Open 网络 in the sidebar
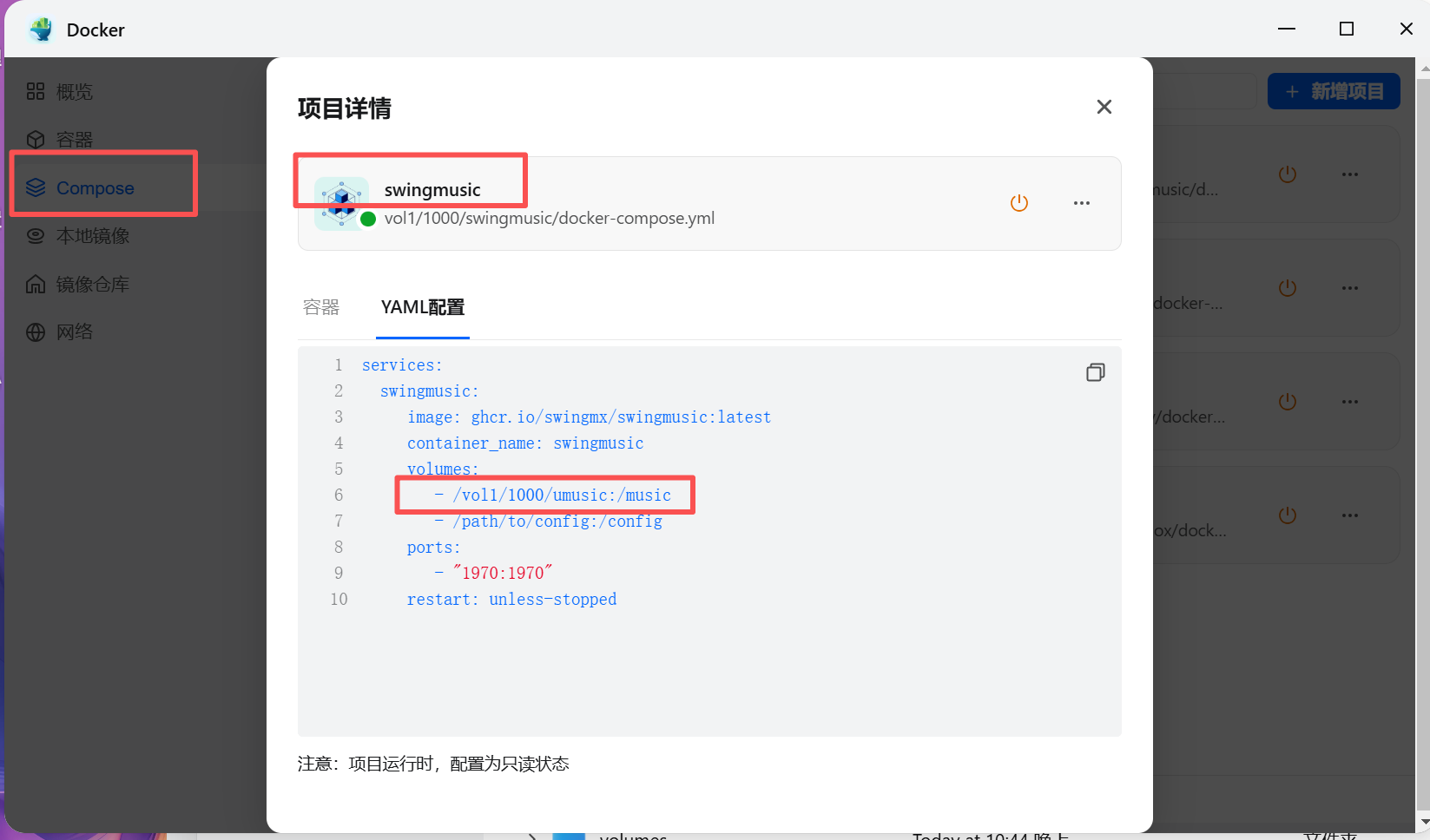Image resolution: width=1430 pixels, height=840 pixels. pyautogui.click(x=75, y=332)
